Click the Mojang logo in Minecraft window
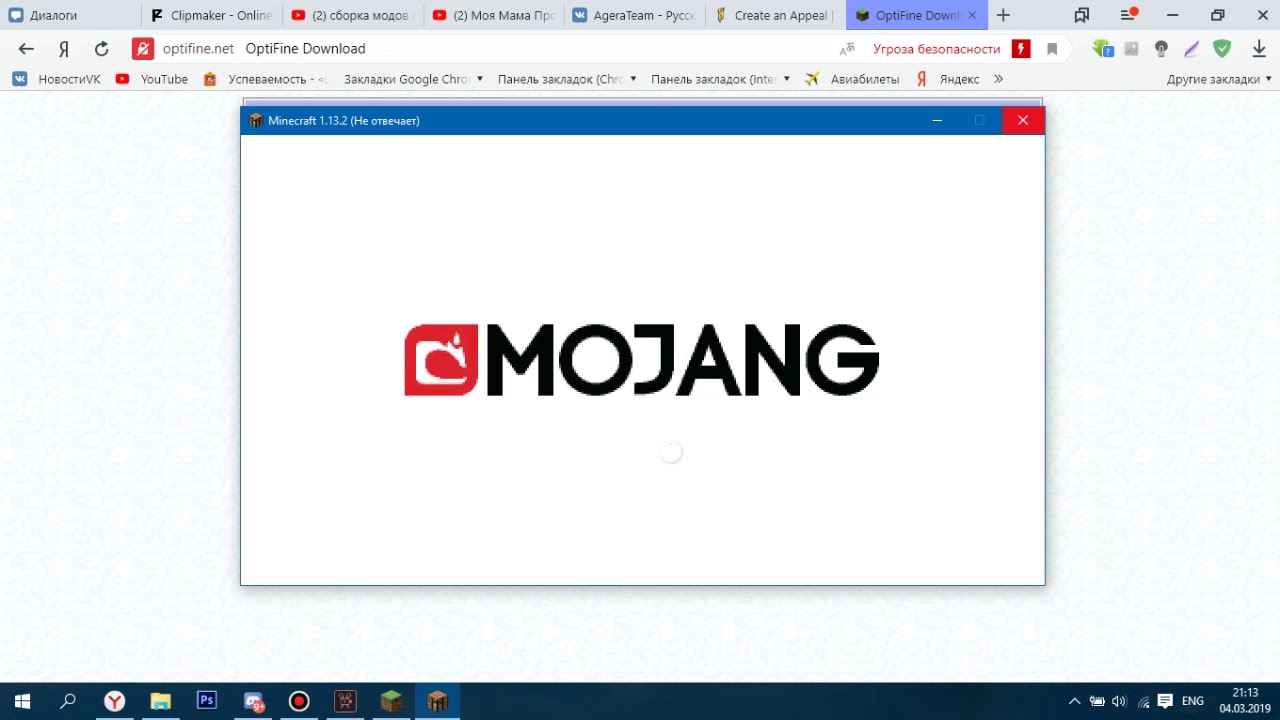This screenshot has width=1280, height=720. pyautogui.click(x=641, y=360)
